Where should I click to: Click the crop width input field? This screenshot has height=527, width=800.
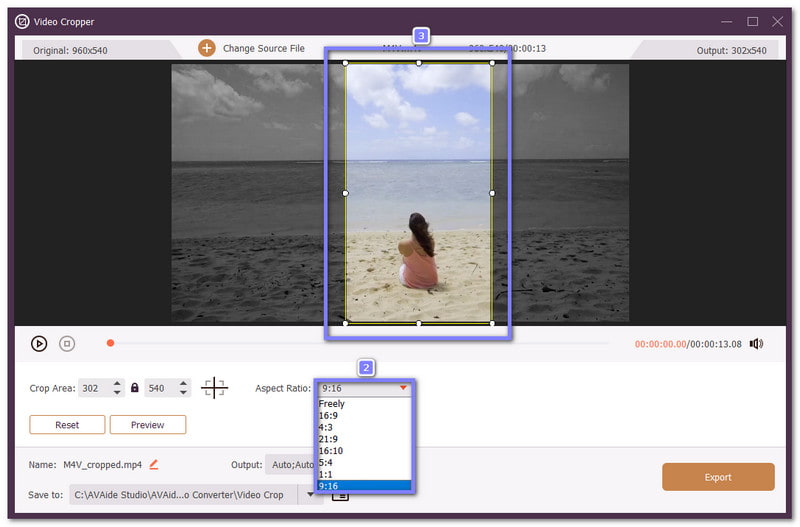(x=92, y=388)
